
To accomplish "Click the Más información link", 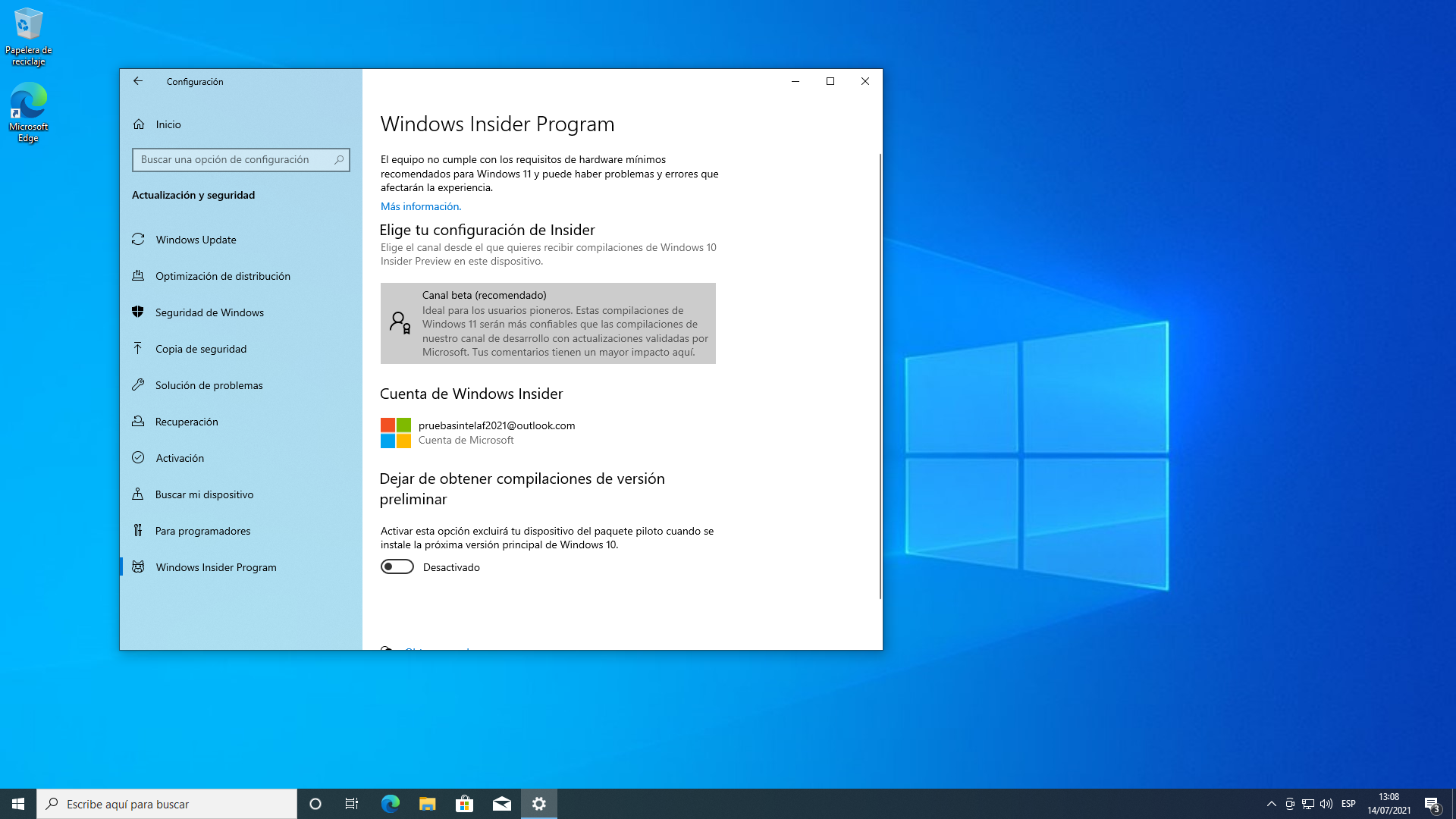I will tap(420, 206).
